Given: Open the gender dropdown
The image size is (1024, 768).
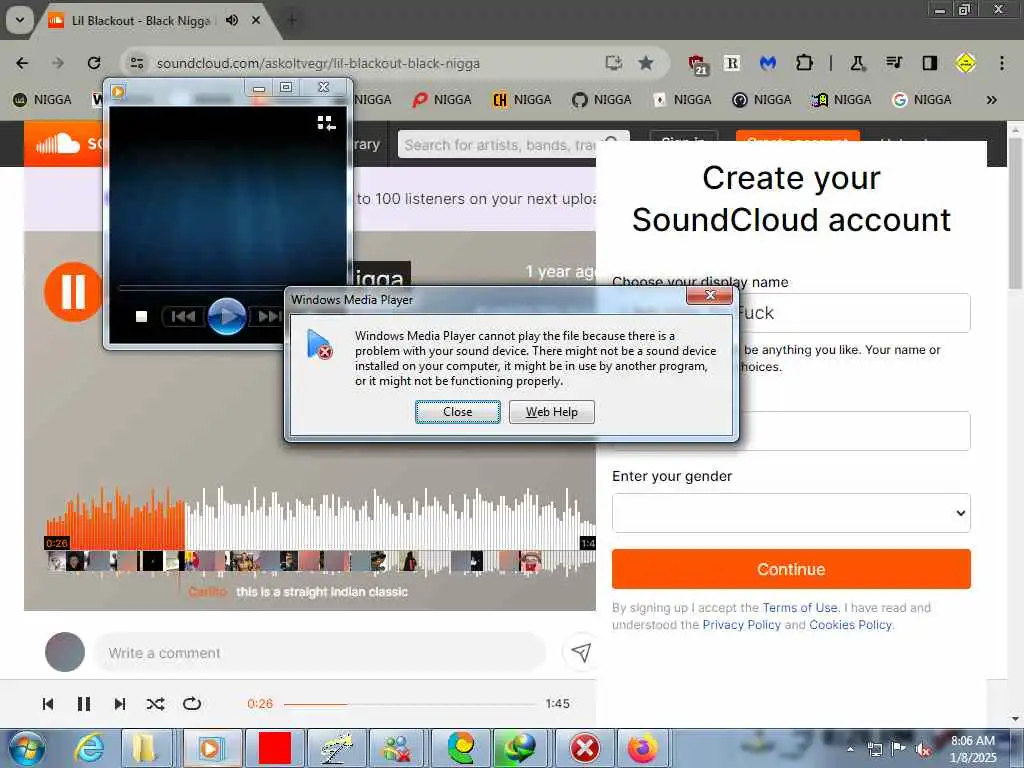Looking at the screenshot, I should pyautogui.click(x=791, y=513).
